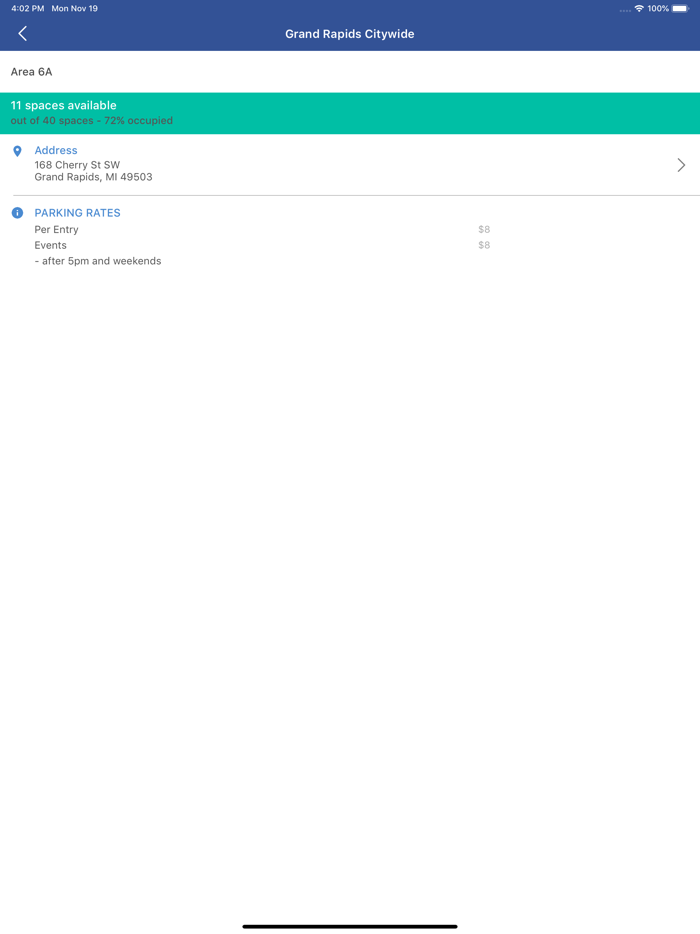Check the Wi-Fi status icon

pos(639,8)
